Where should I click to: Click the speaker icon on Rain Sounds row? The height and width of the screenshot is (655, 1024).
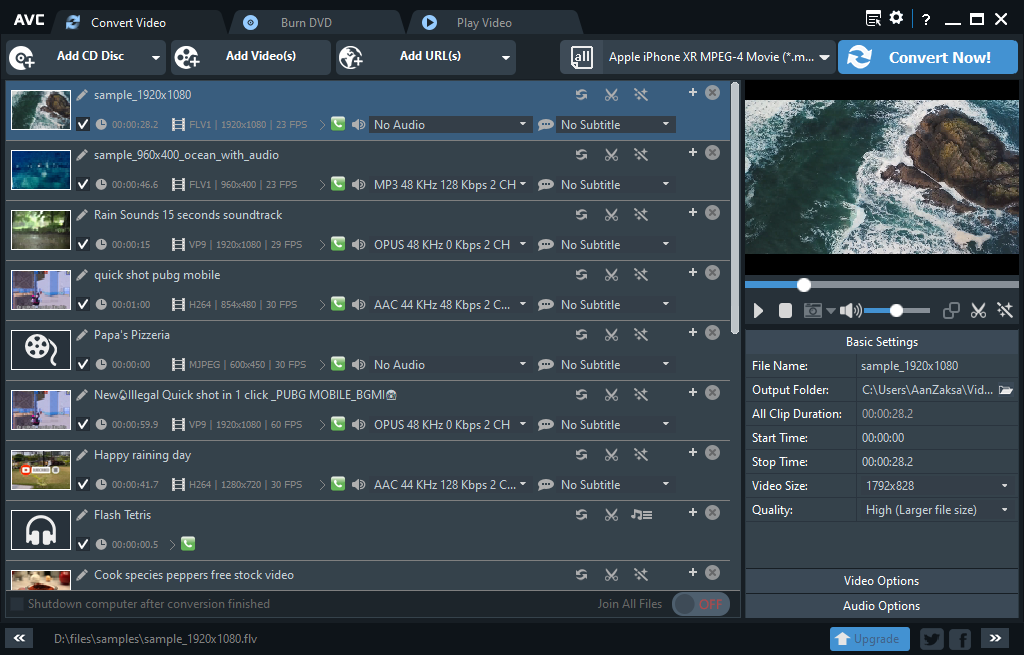[x=359, y=245]
